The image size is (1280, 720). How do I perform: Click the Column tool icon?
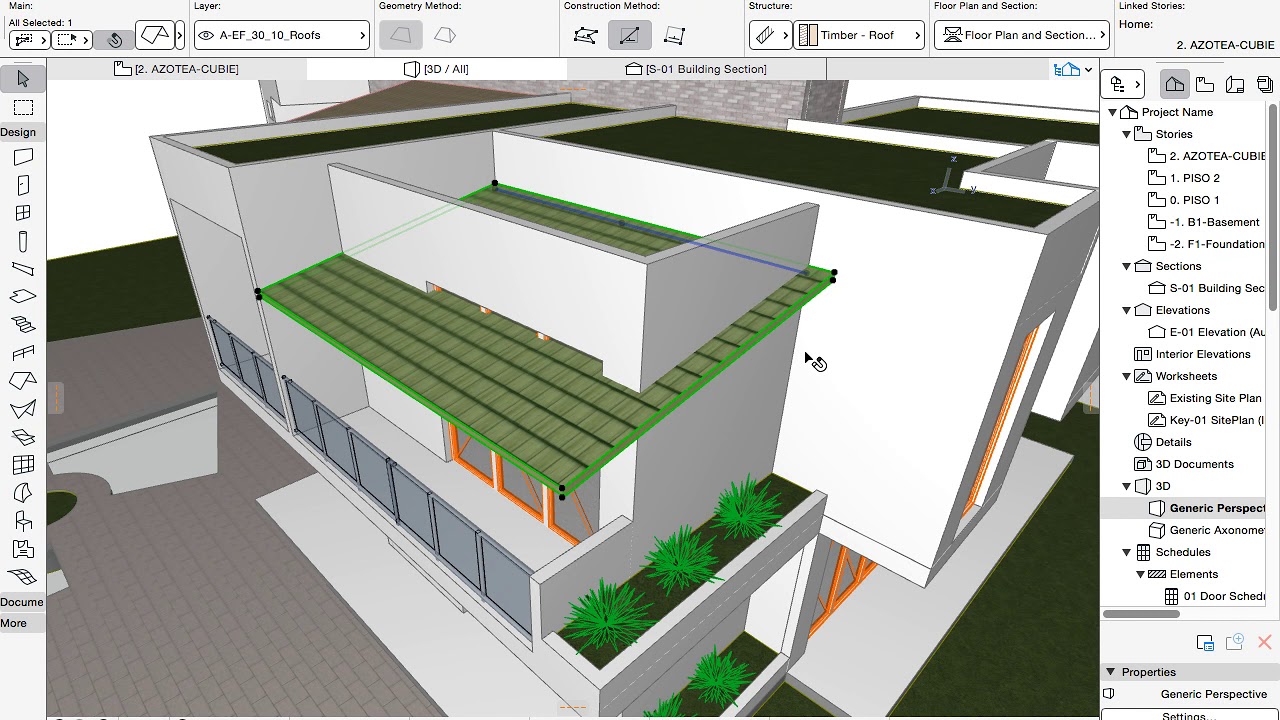23,241
